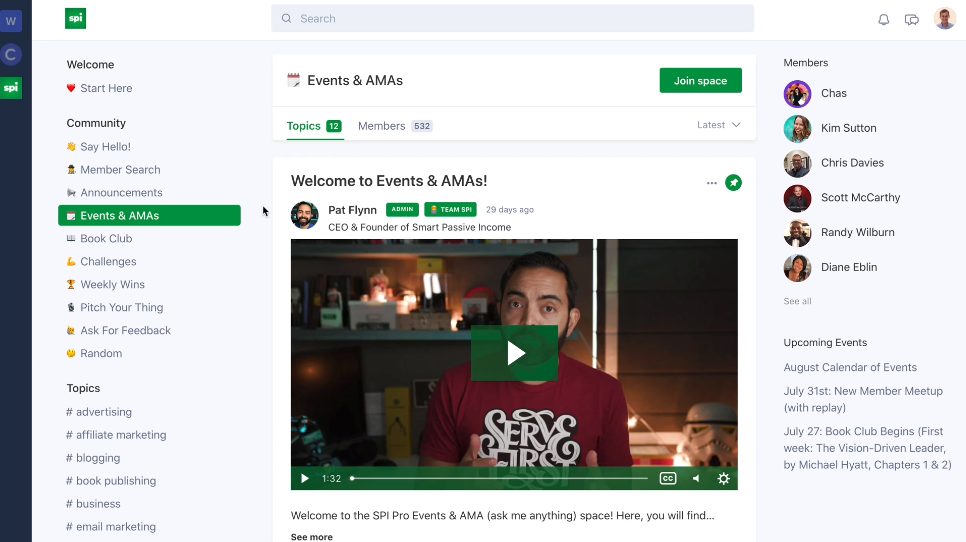Open Welcome to Events & AMAs! post title

pyautogui.click(x=389, y=180)
